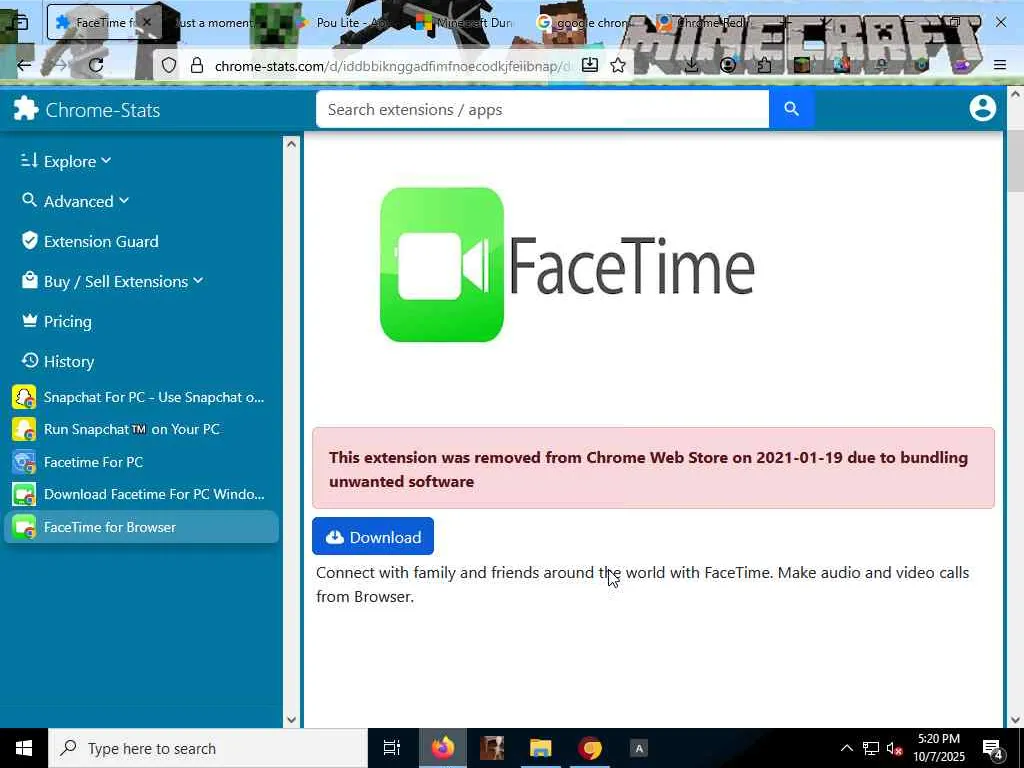
Task: Click the muted volume tray icon
Action: (893, 748)
